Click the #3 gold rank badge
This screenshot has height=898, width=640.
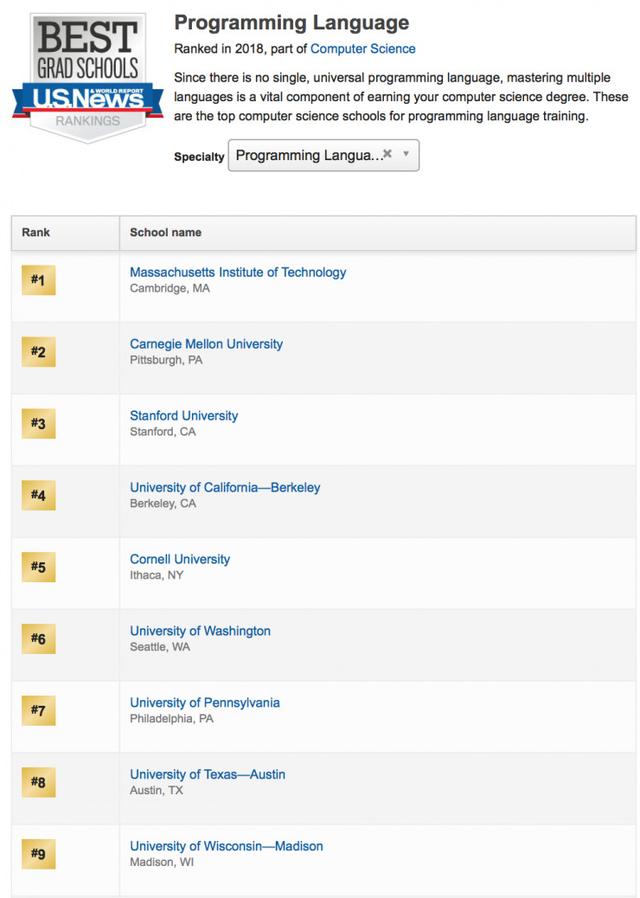38,423
